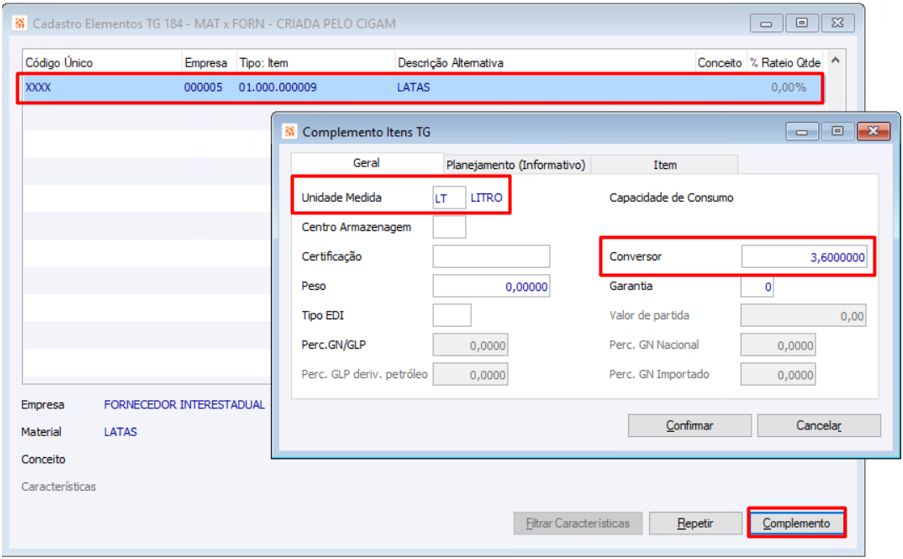The image size is (903, 559).
Task: Focus the Centro Armazenagem field
Action: point(448,227)
